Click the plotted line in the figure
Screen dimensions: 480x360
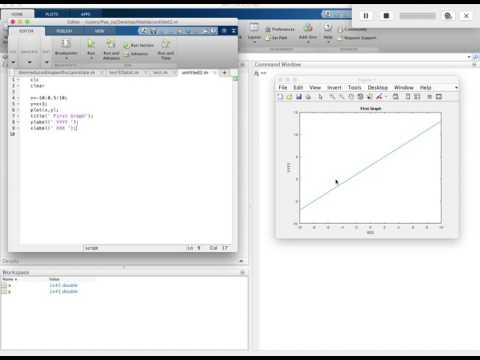371,166
